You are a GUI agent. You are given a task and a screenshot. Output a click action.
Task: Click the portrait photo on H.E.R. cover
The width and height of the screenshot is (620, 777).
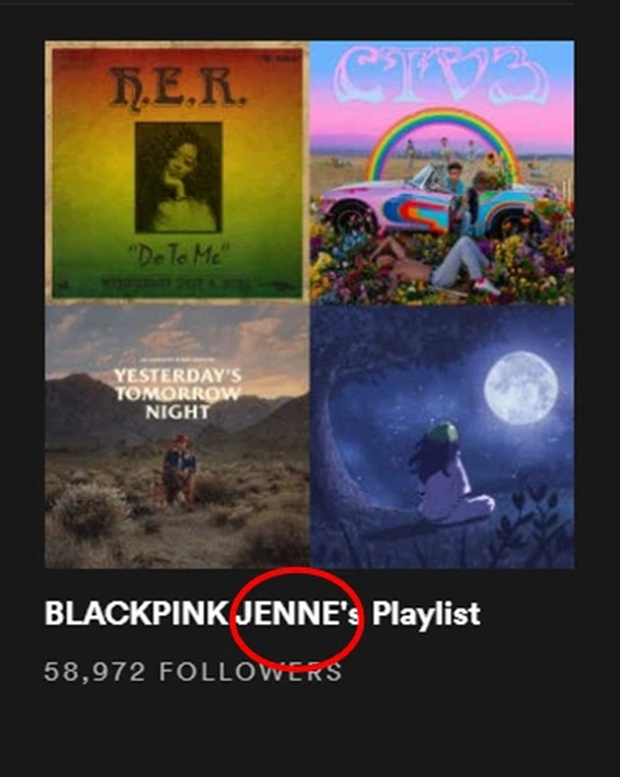(178, 177)
